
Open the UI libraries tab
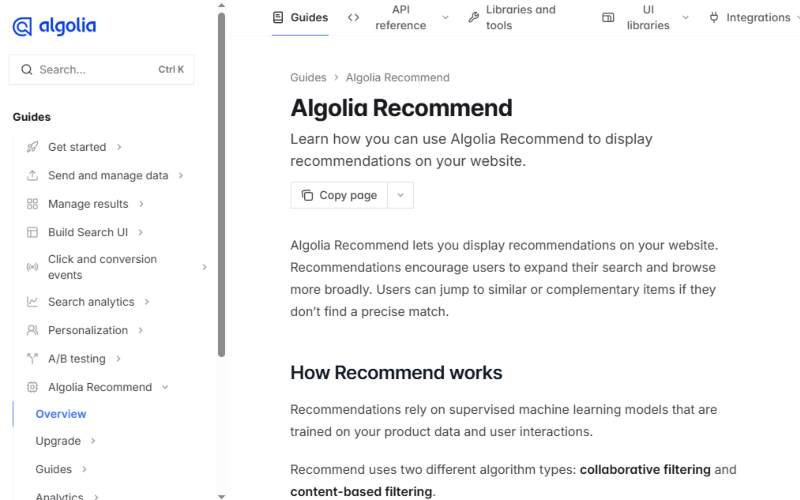(x=645, y=17)
